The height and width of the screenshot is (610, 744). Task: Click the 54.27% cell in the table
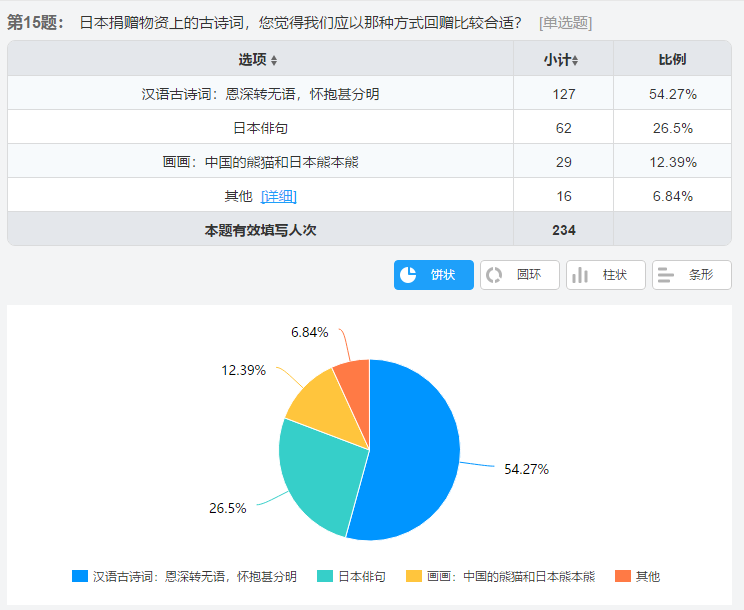[x=673, y=94]
